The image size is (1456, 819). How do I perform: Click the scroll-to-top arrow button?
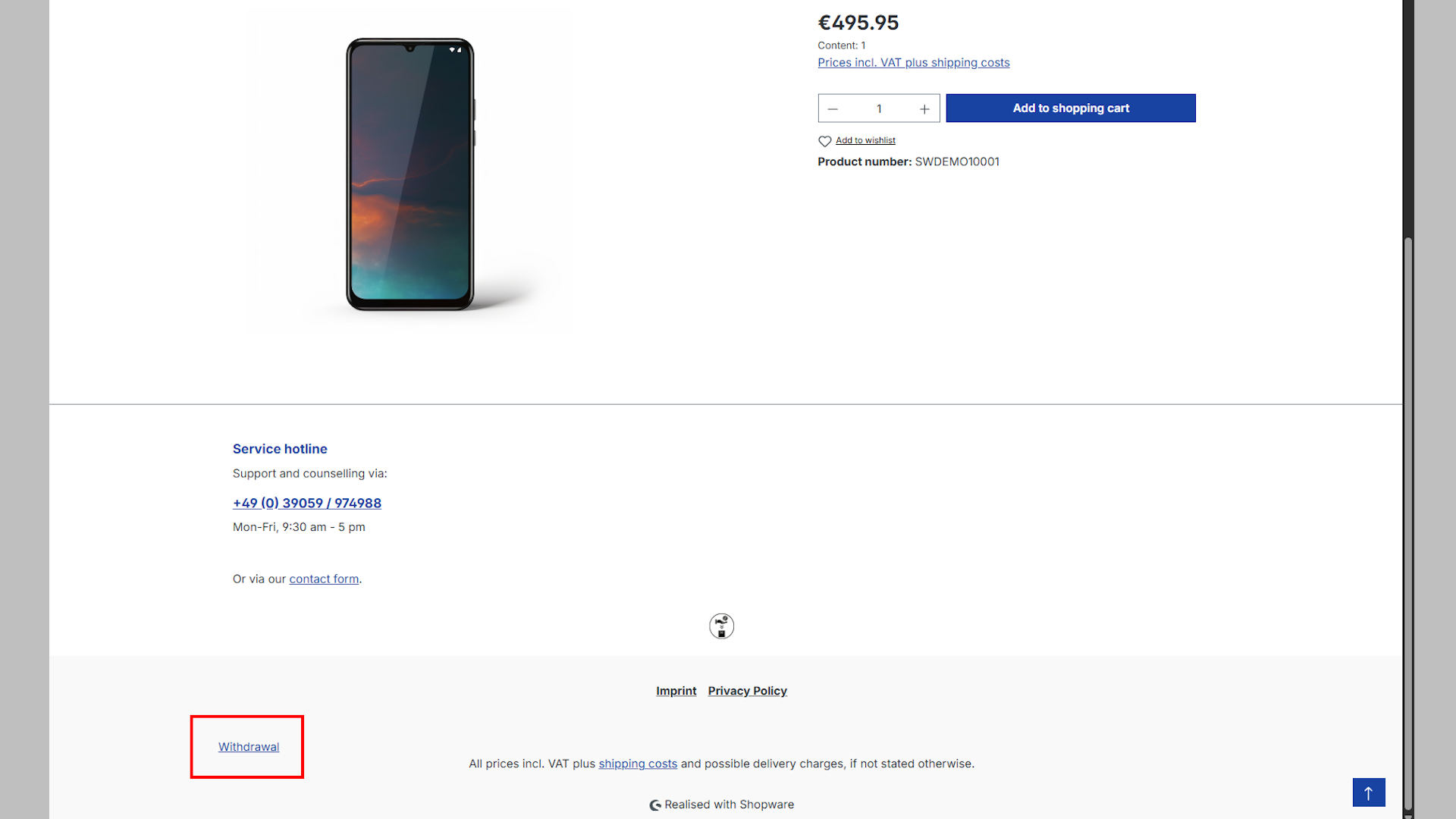[x=1369, y=792]
